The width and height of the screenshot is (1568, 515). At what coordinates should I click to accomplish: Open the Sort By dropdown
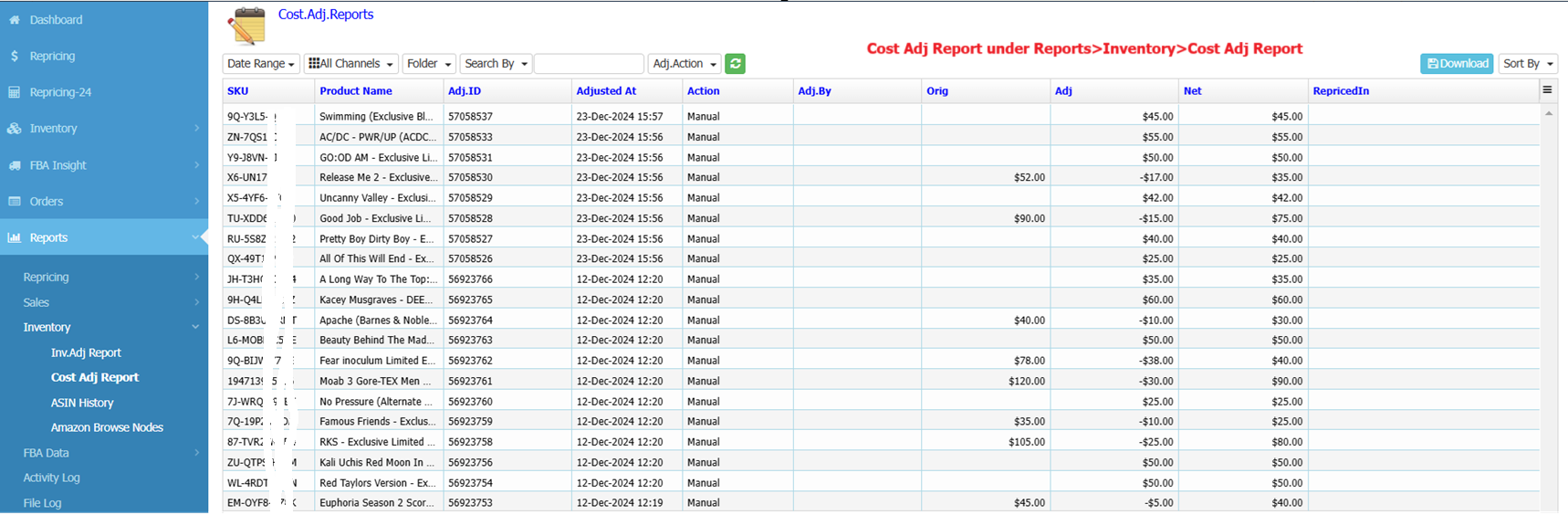tap(1528, 63)
